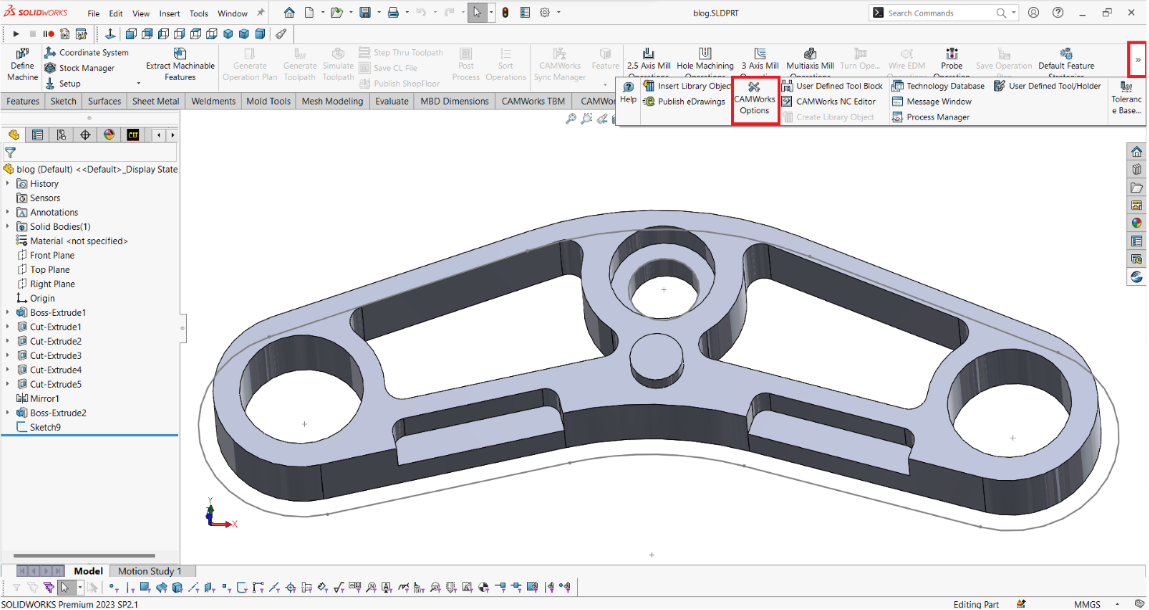Screen dimensions: 1149x610
Task: Select the Probe Operation tool
Action: coord(951,59)
